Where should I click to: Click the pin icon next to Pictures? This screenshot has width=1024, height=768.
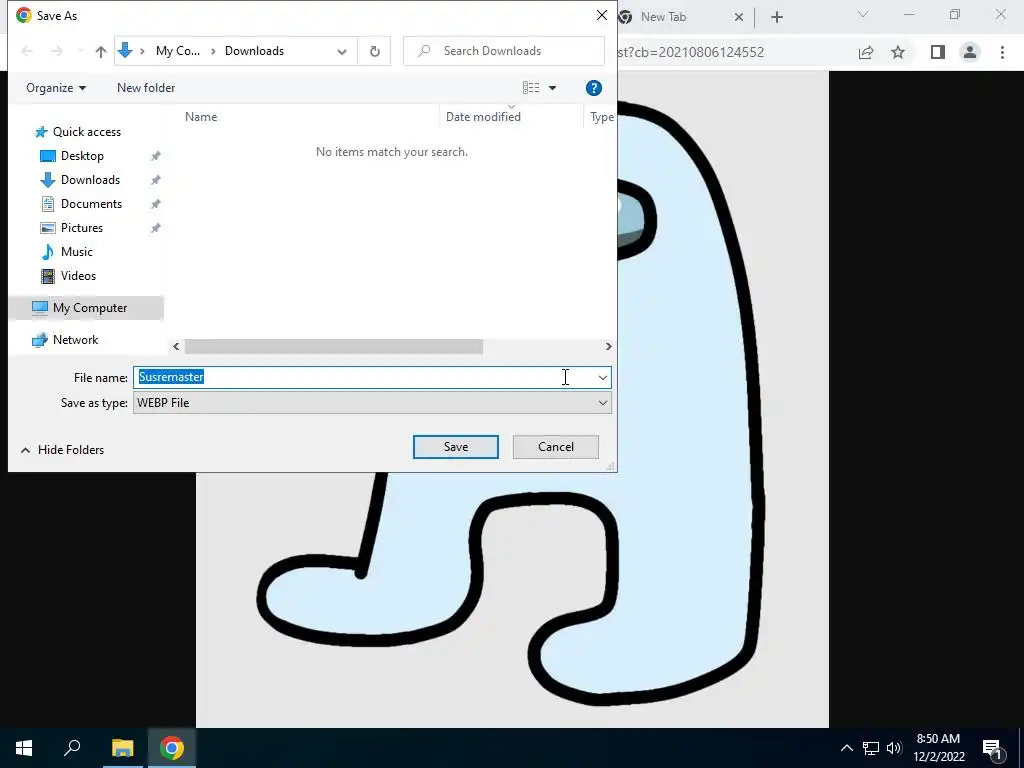155,228
